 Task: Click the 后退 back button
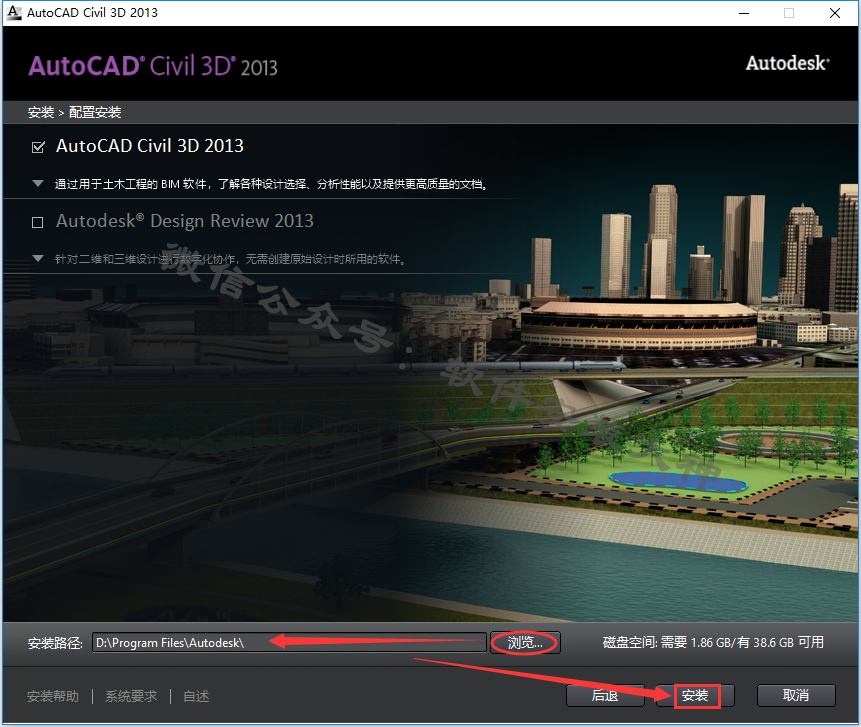coord(605,696)
